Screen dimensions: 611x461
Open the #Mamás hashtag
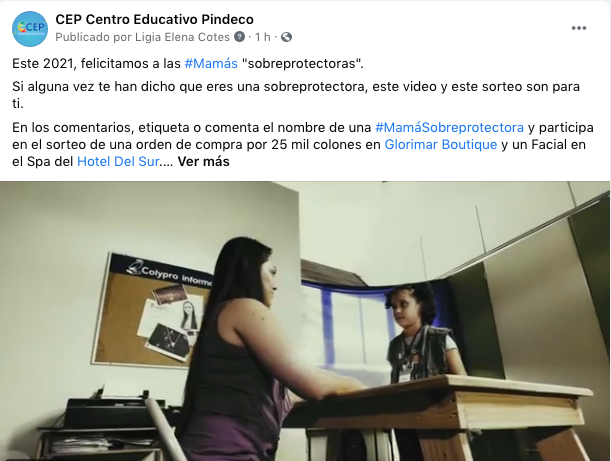(211, 63)
